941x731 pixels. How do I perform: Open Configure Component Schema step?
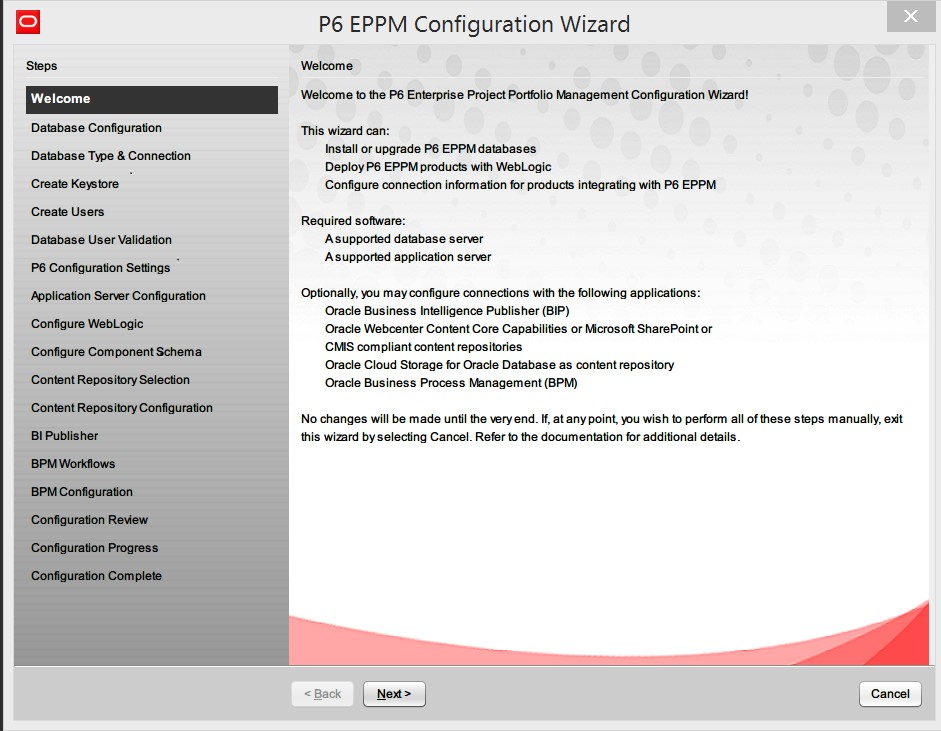click(116, 352)
